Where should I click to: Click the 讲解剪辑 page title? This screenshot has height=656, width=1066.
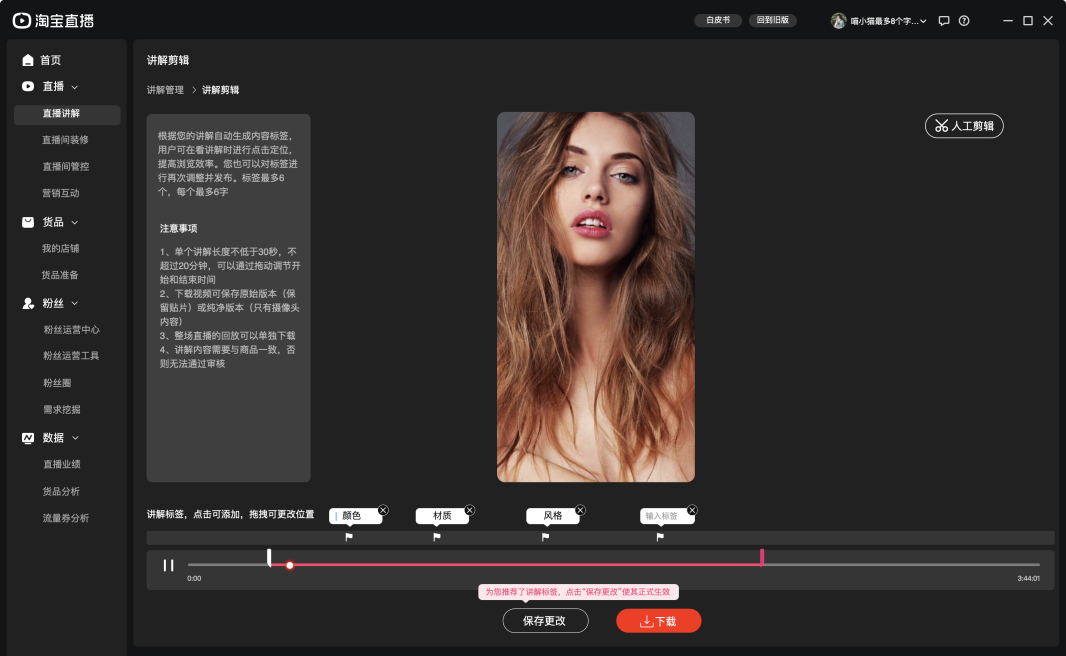tap(168, 60)
